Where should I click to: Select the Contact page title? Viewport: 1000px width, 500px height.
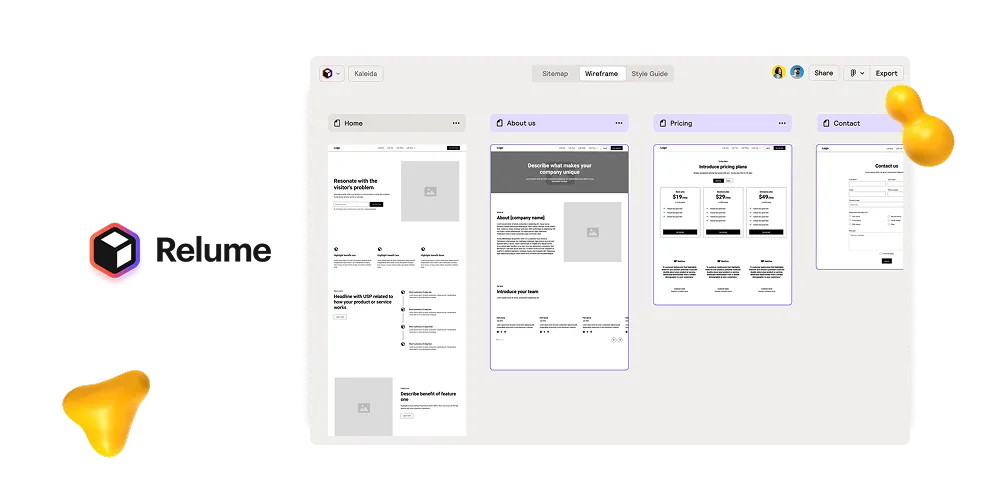coord(847,123)
